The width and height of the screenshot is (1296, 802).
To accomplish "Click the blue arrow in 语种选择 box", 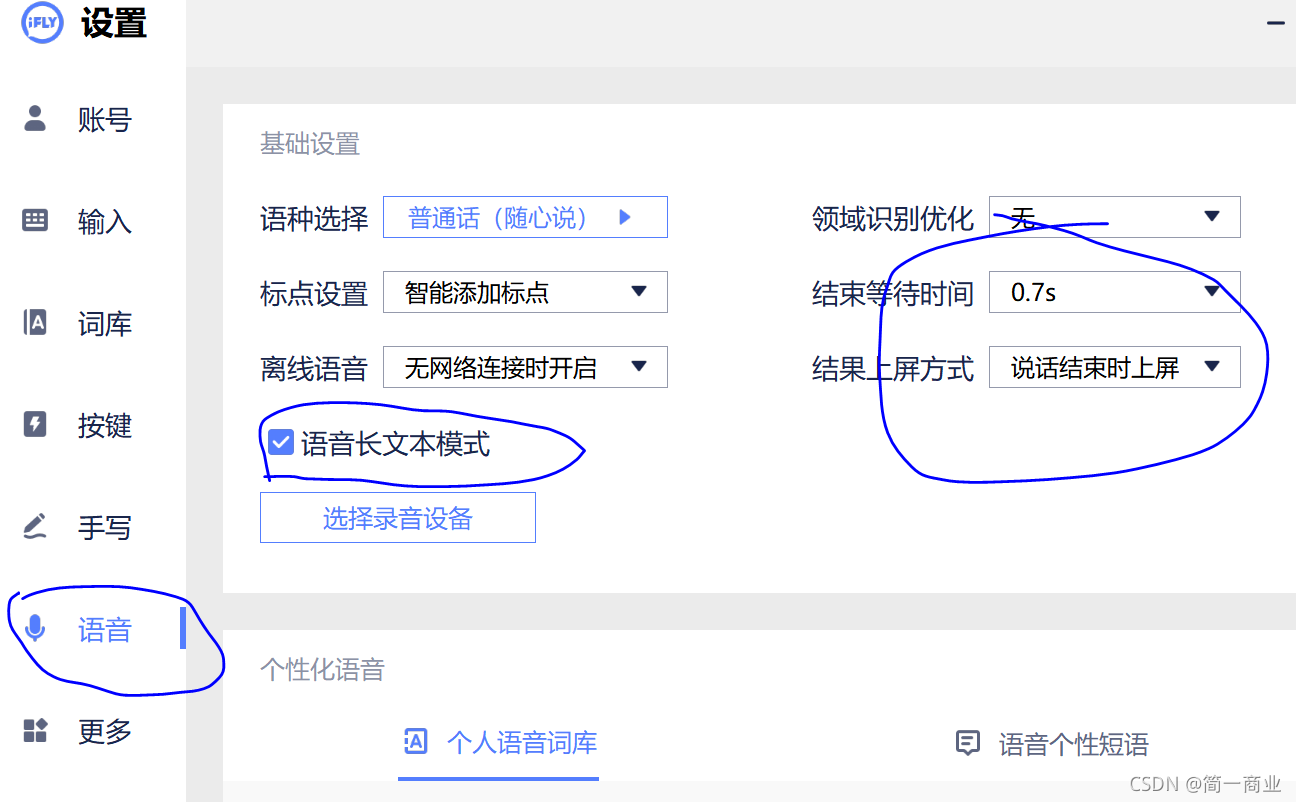I will [625, 217].
